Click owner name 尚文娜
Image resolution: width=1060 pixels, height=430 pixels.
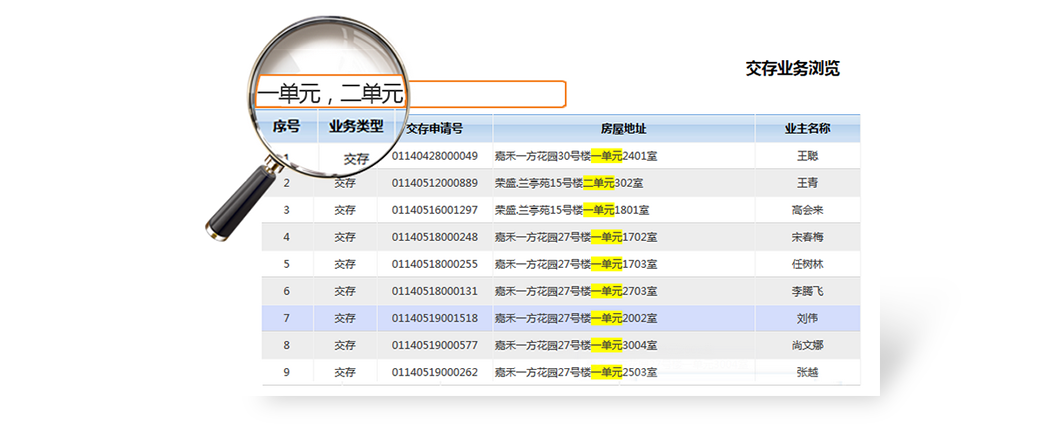[x=807, y=345]
